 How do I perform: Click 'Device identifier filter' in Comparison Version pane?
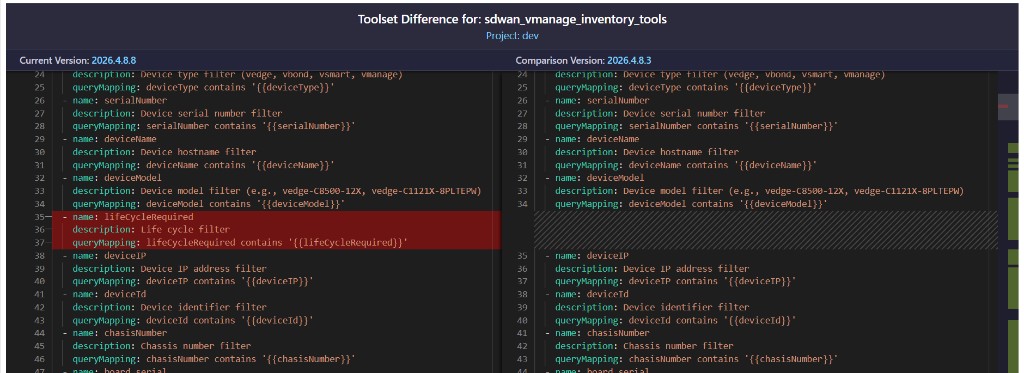point(686,308)
